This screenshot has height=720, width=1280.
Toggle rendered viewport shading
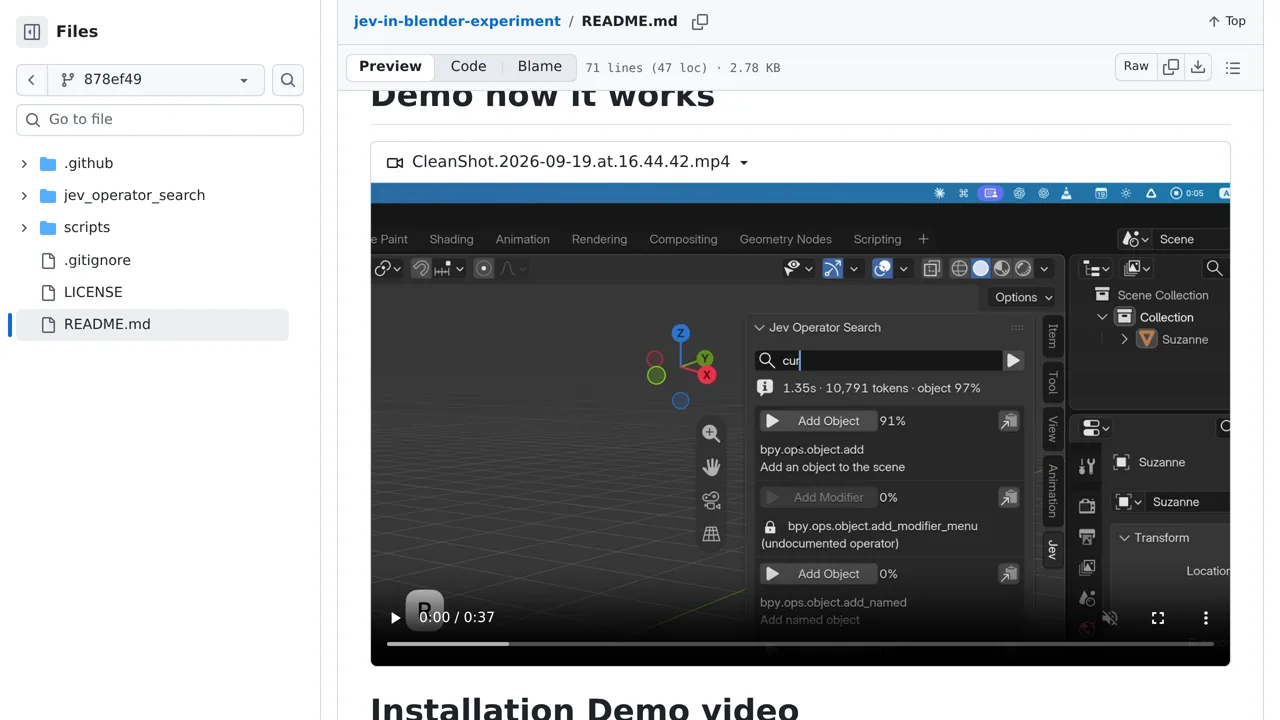(x=1023, y=268)
